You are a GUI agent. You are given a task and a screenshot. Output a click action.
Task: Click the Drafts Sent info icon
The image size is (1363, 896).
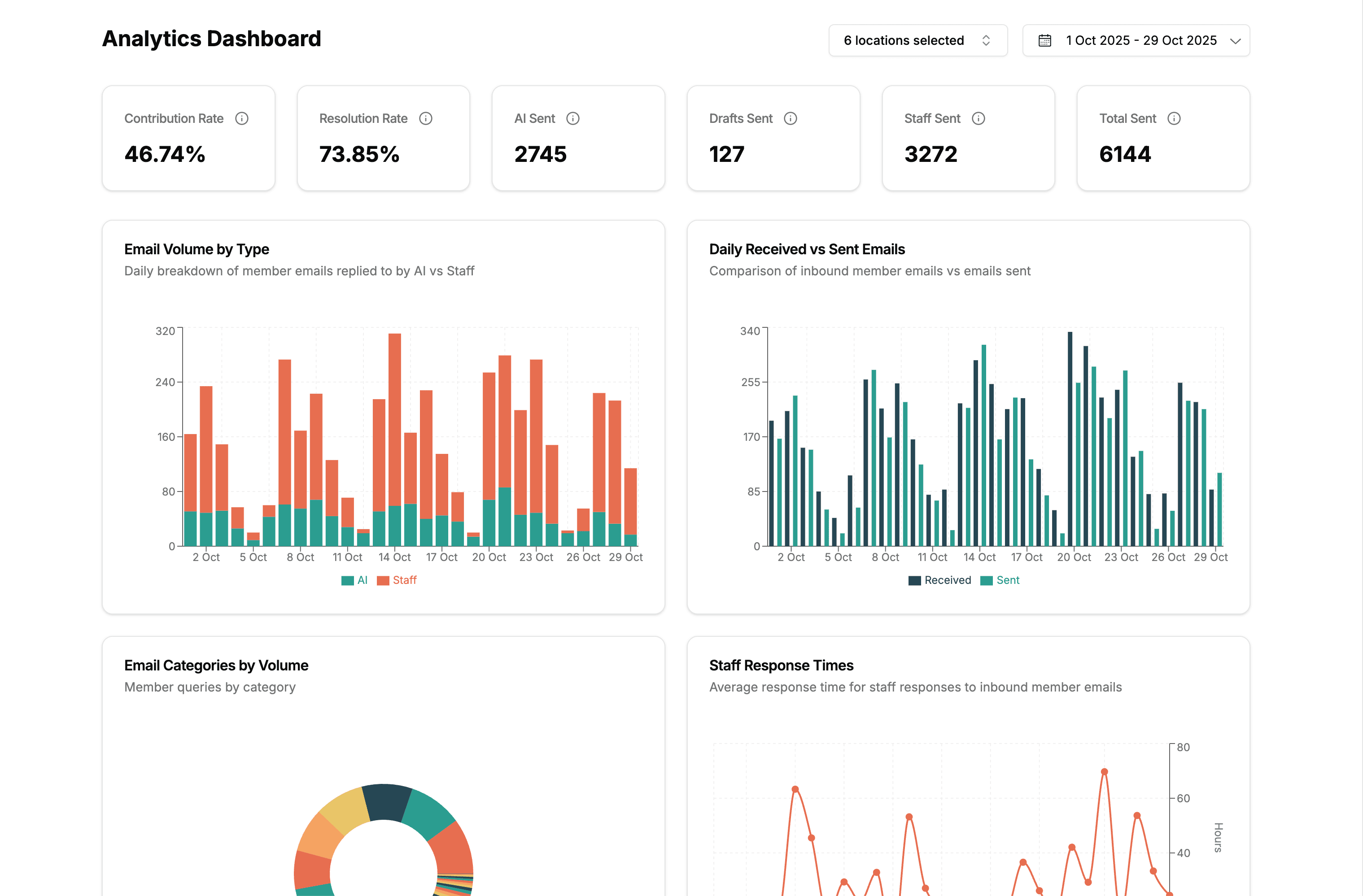pos(791,118)
